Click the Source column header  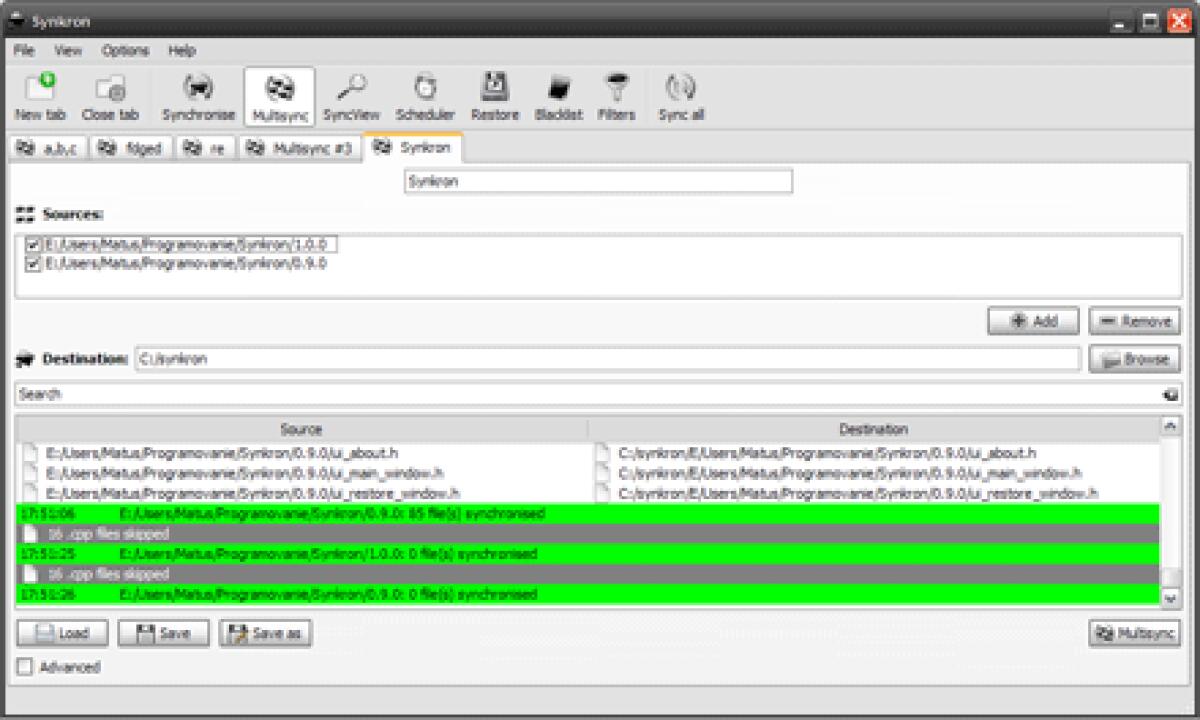pos(301,429)
